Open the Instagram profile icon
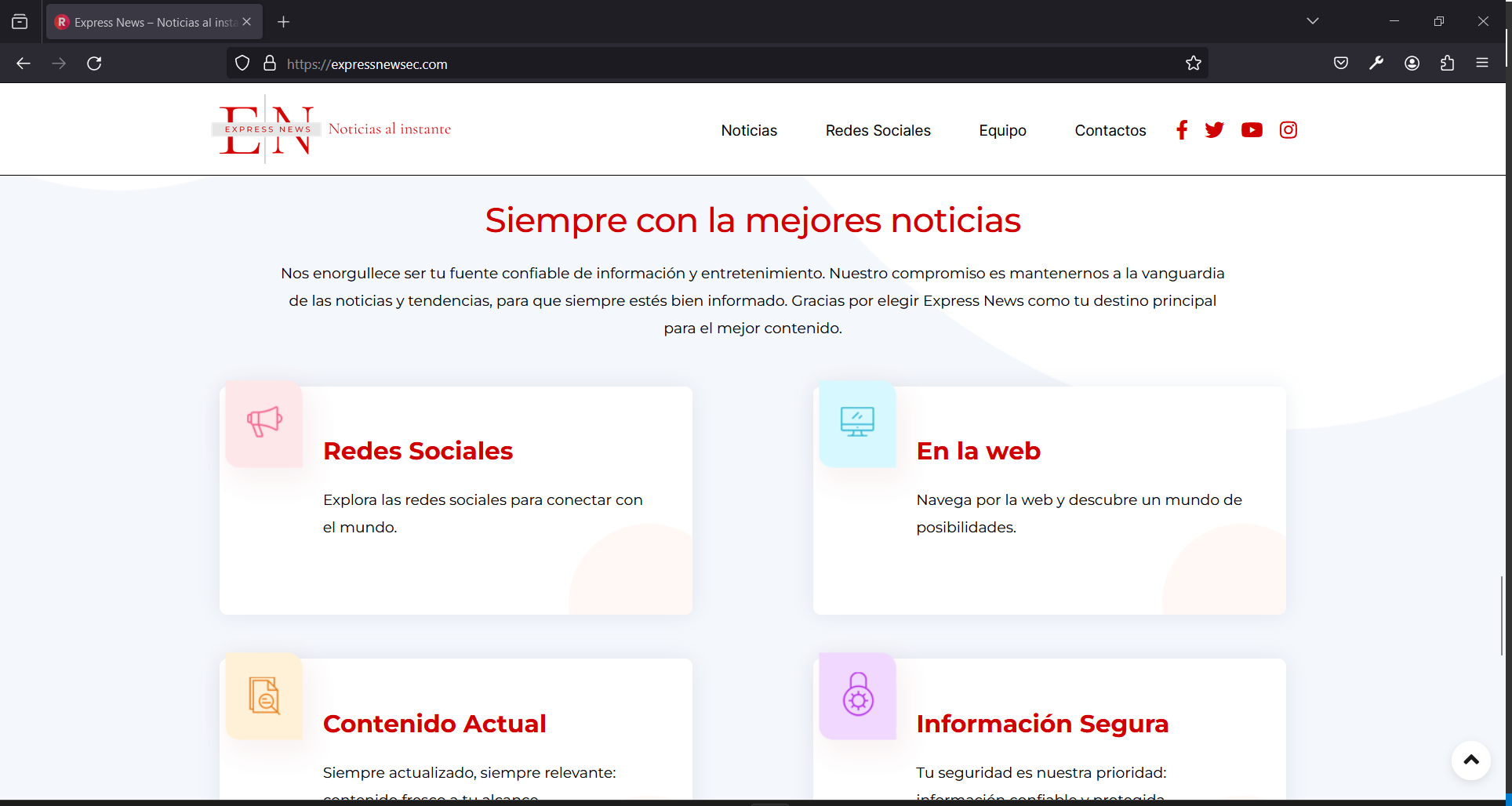 pyautogui.click(x=1288, y=130)
